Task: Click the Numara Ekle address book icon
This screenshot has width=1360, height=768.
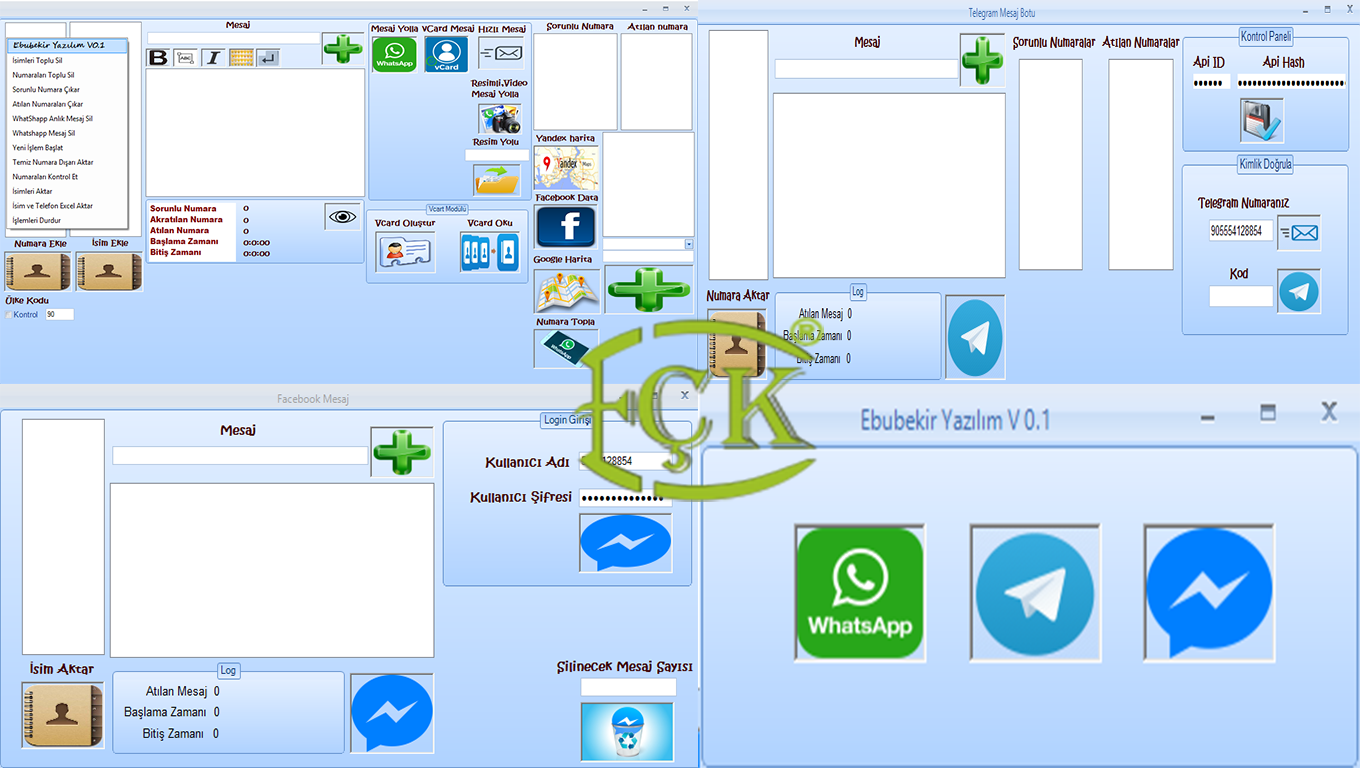Action: pos(37,271)
